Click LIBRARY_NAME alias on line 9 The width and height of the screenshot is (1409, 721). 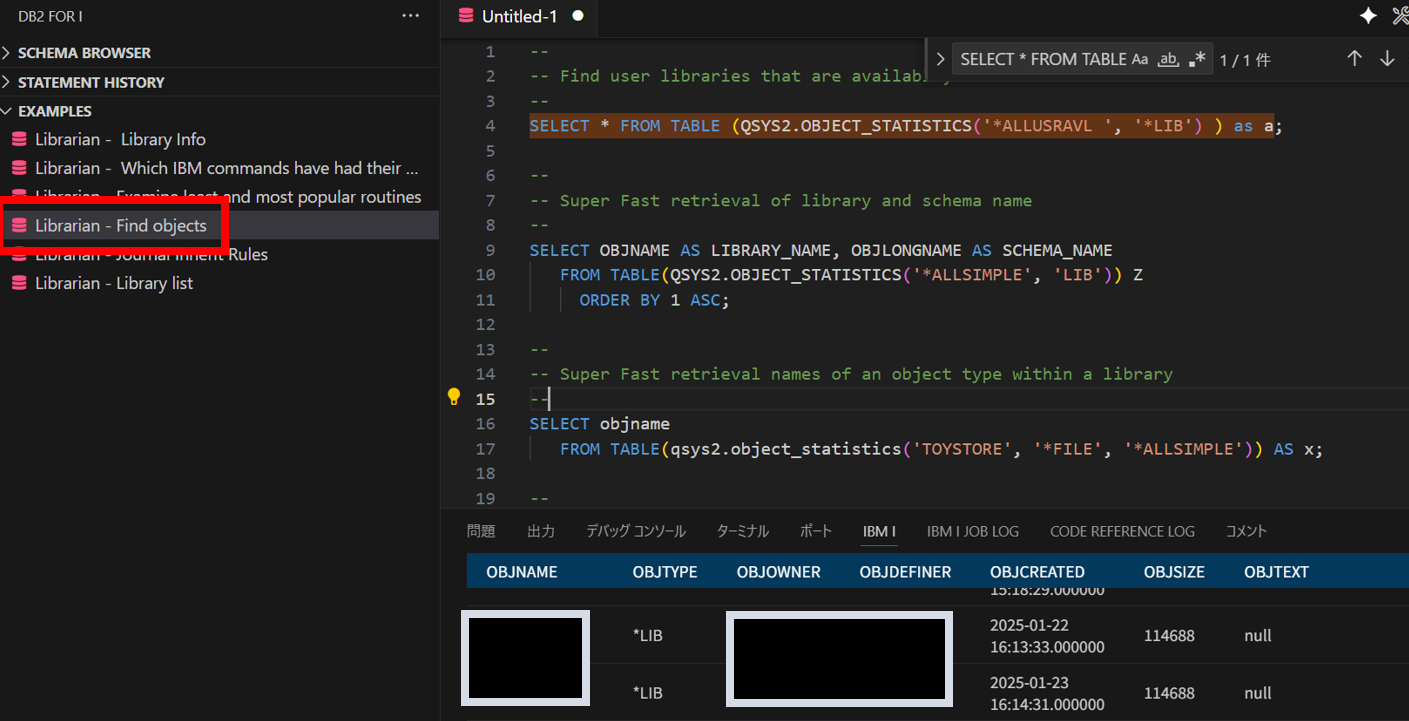click(770, 250)
